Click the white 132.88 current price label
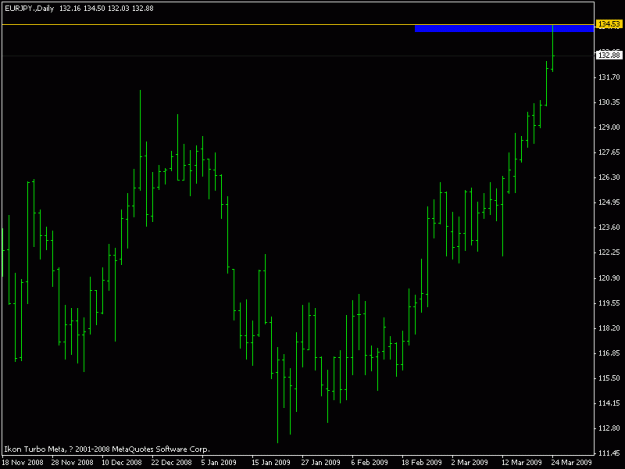 click(609, 55)
